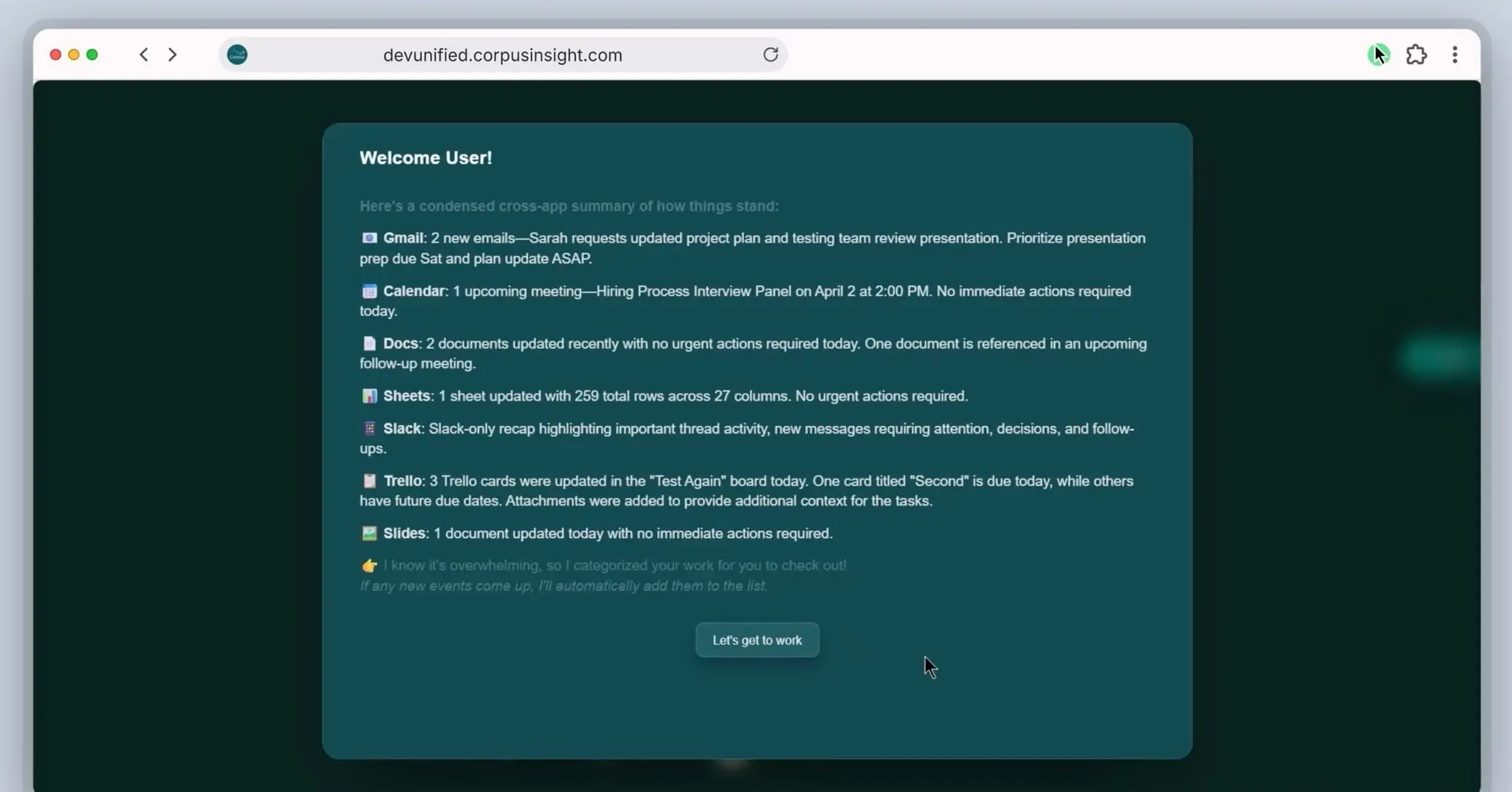The image size is (1512, 792).
Task: Open the green profile avatar in the toolbar
Action: [1378, 55]
